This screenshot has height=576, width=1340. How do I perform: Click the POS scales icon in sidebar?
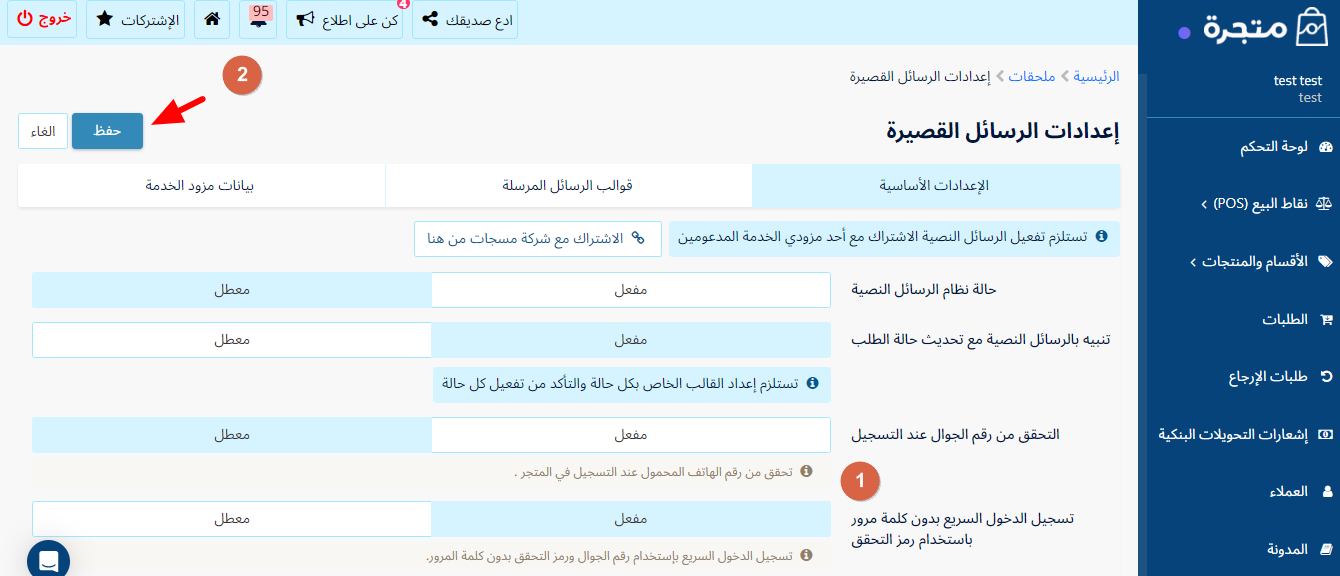coord(1326,204)
